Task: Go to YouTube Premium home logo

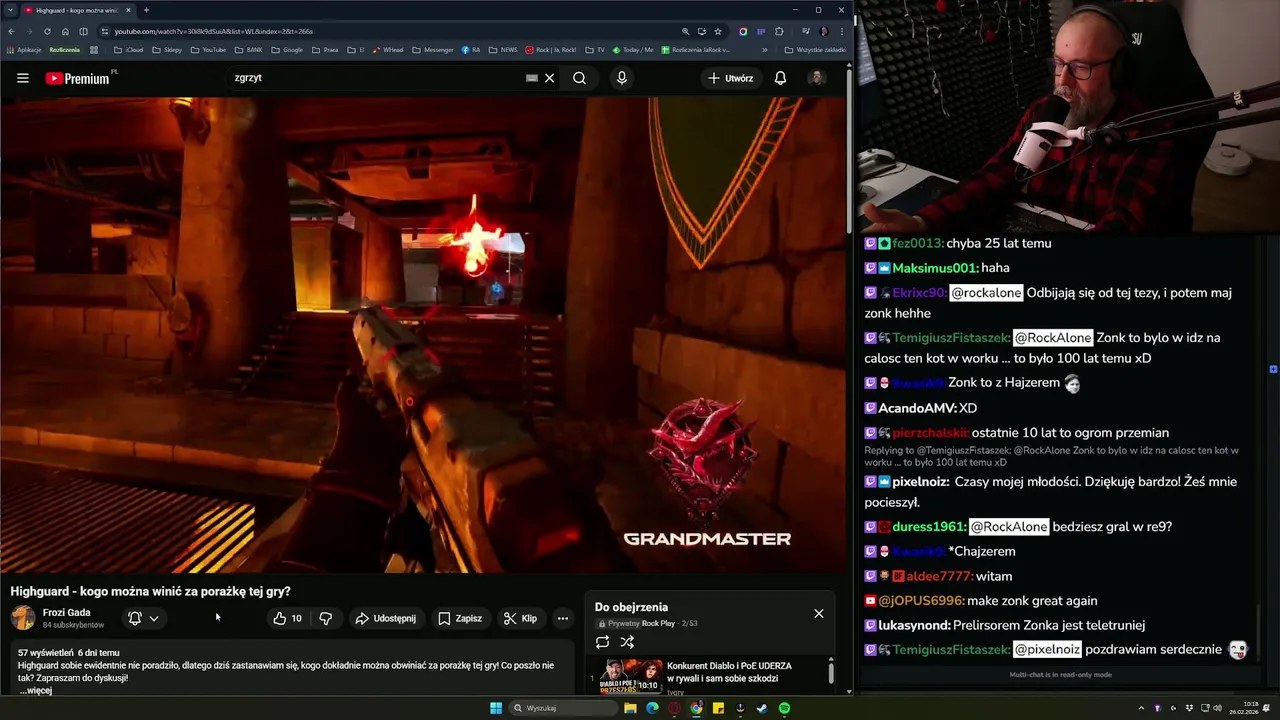Action: point(80,78)
